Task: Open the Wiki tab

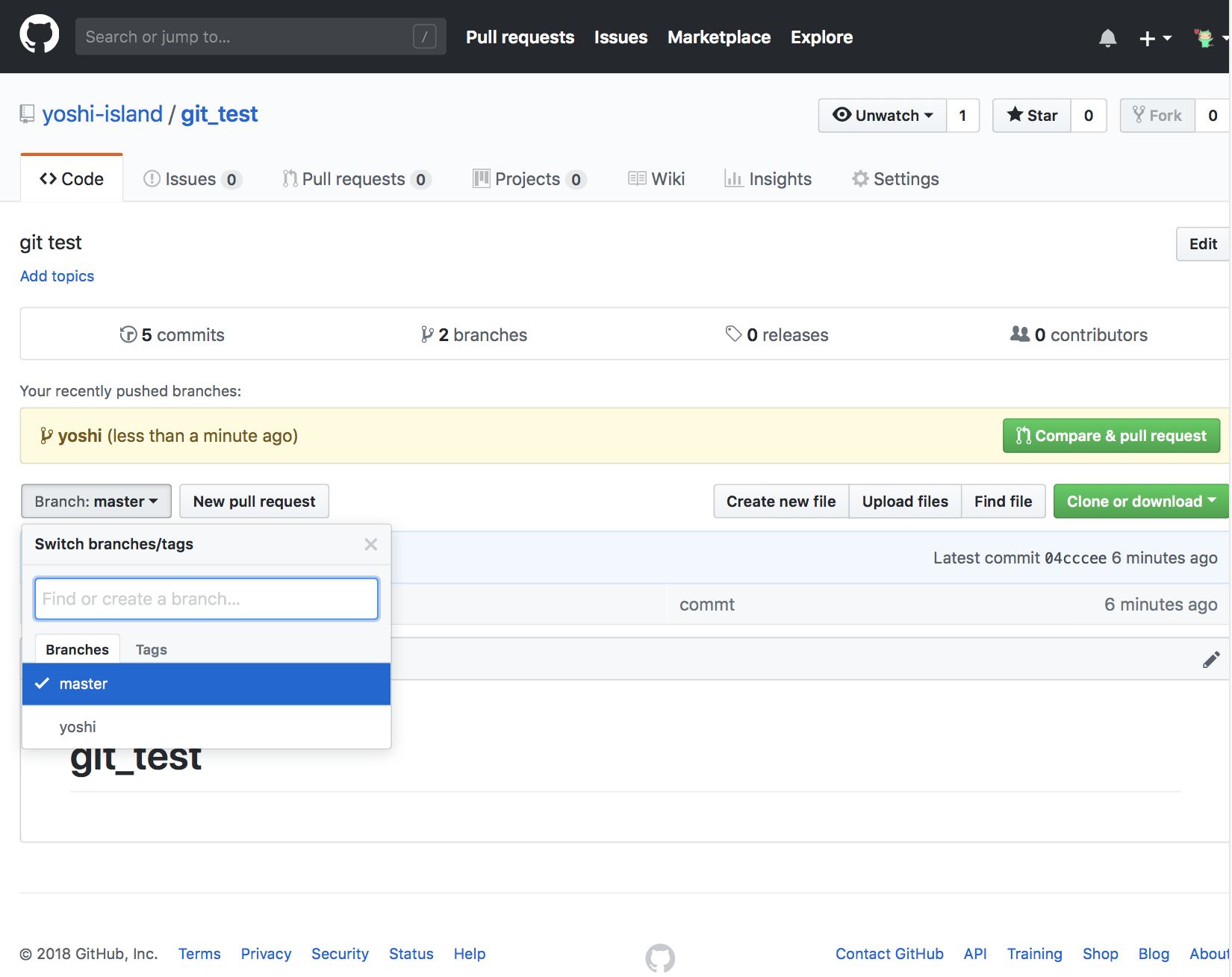Action: pos(656,179)
